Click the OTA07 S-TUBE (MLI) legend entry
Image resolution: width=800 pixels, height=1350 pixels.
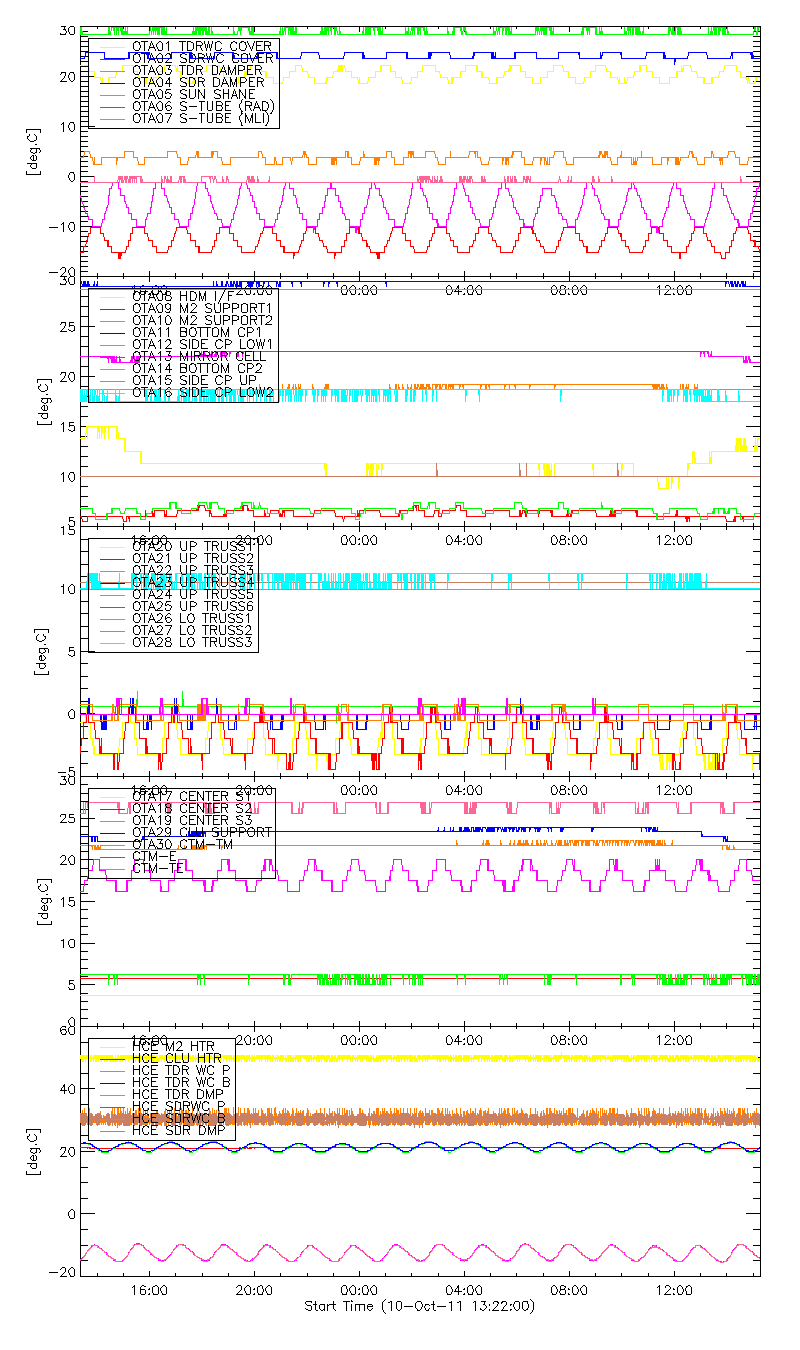[x=201, y=118]
